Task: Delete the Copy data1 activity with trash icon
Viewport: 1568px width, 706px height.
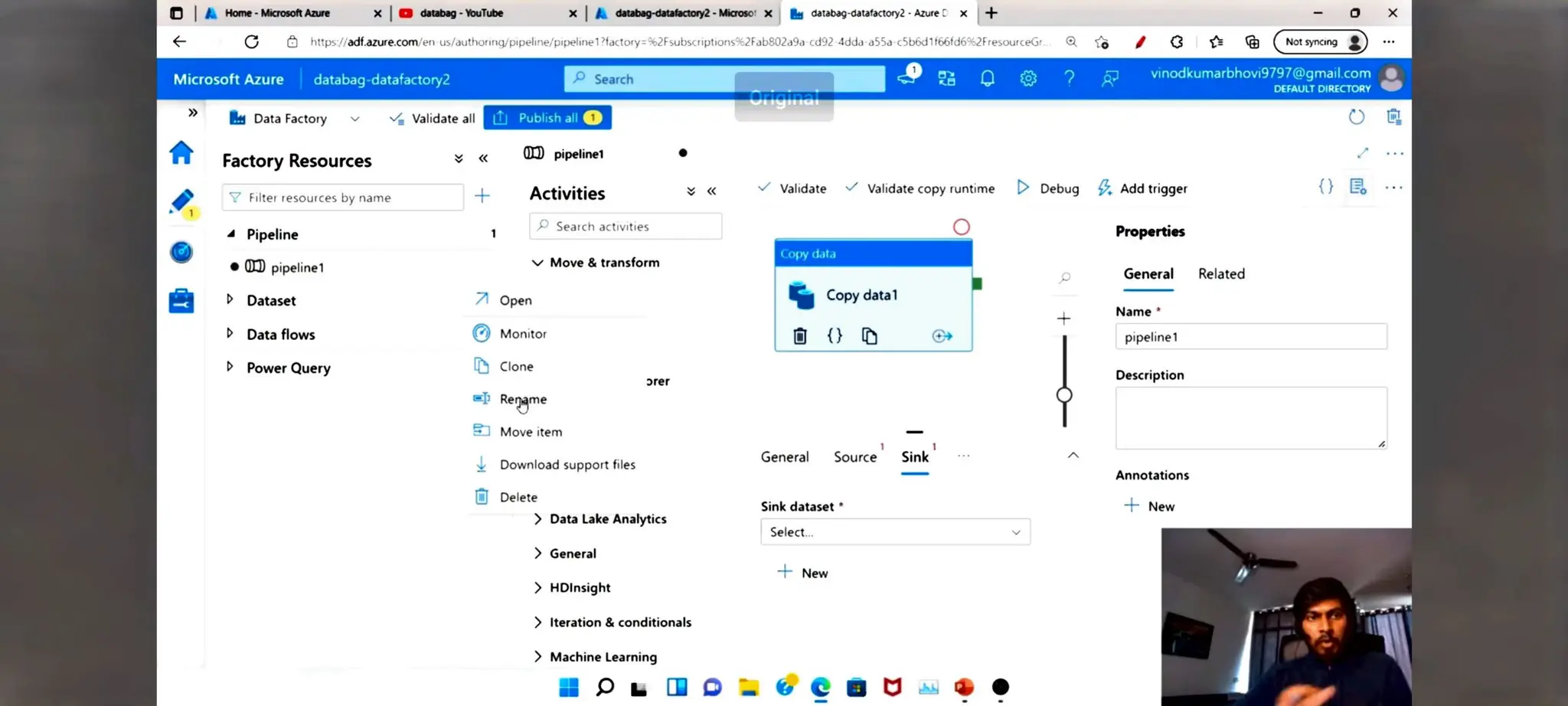Action: (x=800, y=336)
